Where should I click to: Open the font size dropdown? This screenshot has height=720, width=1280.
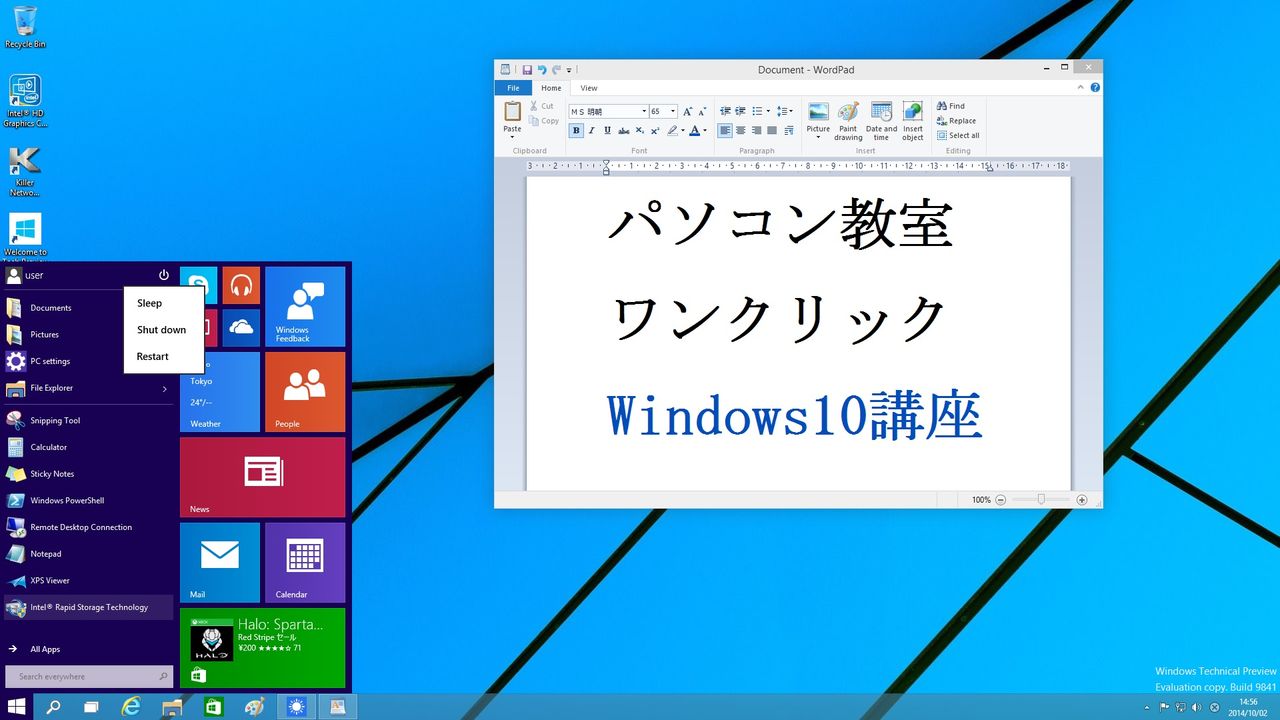[673, 112]
